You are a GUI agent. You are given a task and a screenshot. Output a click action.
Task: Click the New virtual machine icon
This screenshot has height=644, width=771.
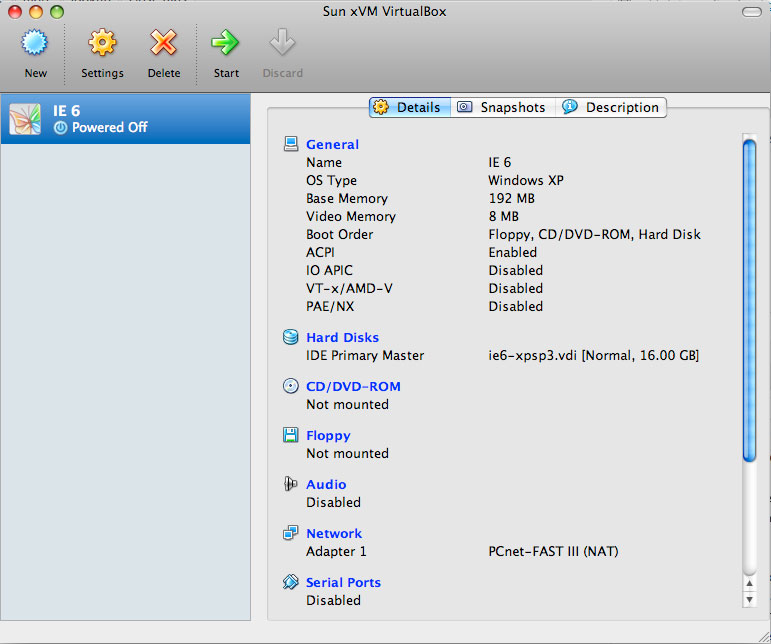[x=34, y=43]
